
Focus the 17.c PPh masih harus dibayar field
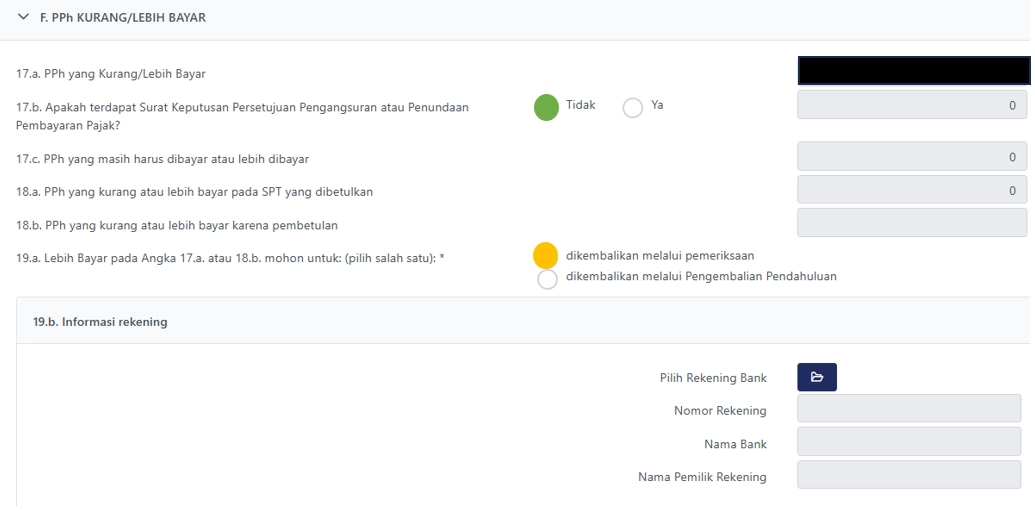tap(911, 157)
